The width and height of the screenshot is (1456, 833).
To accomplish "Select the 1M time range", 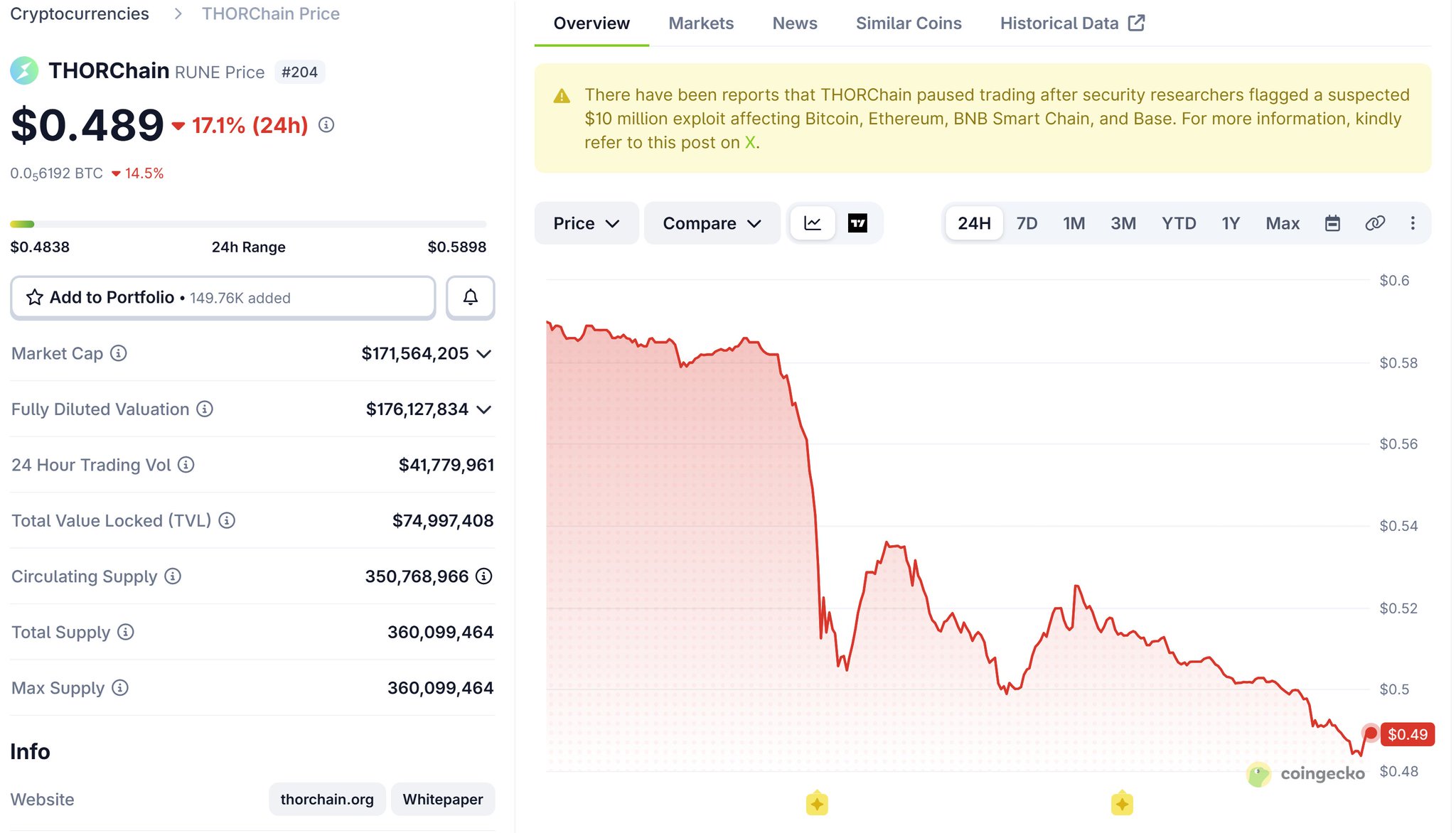I will (x=1074, y=223).
